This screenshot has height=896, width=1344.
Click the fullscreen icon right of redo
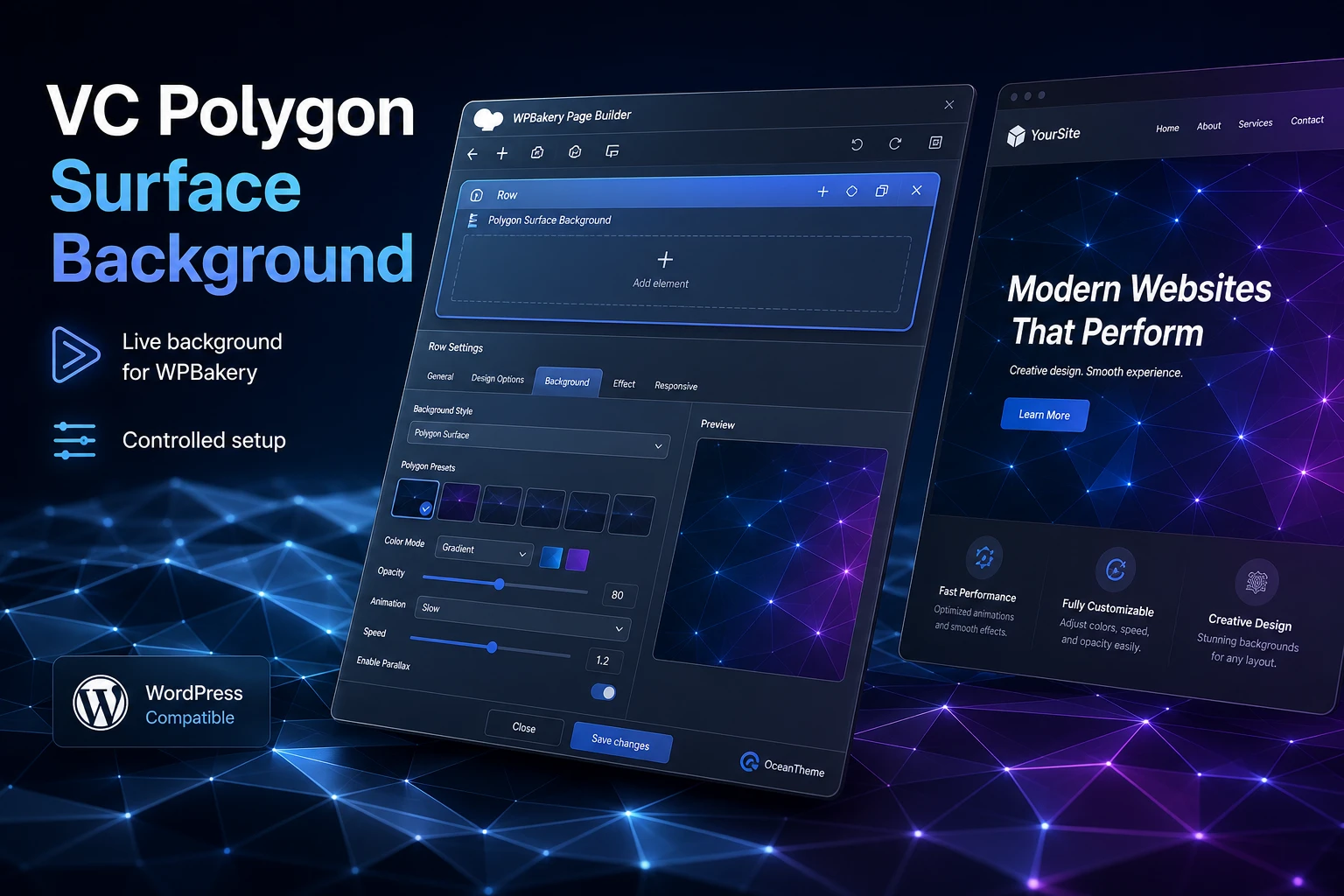935,142
